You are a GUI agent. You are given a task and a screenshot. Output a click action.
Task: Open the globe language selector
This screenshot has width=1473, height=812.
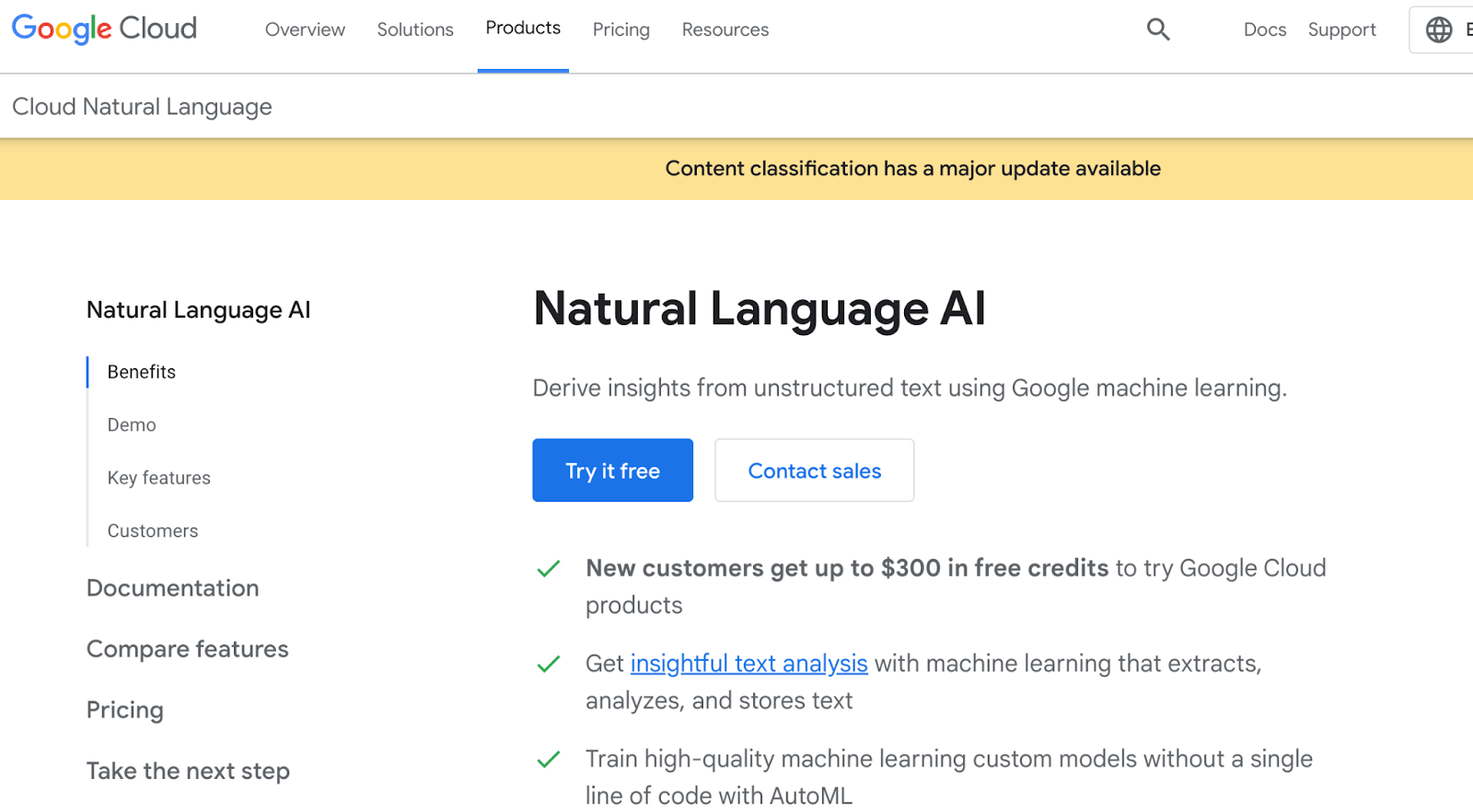point(1439,29)
